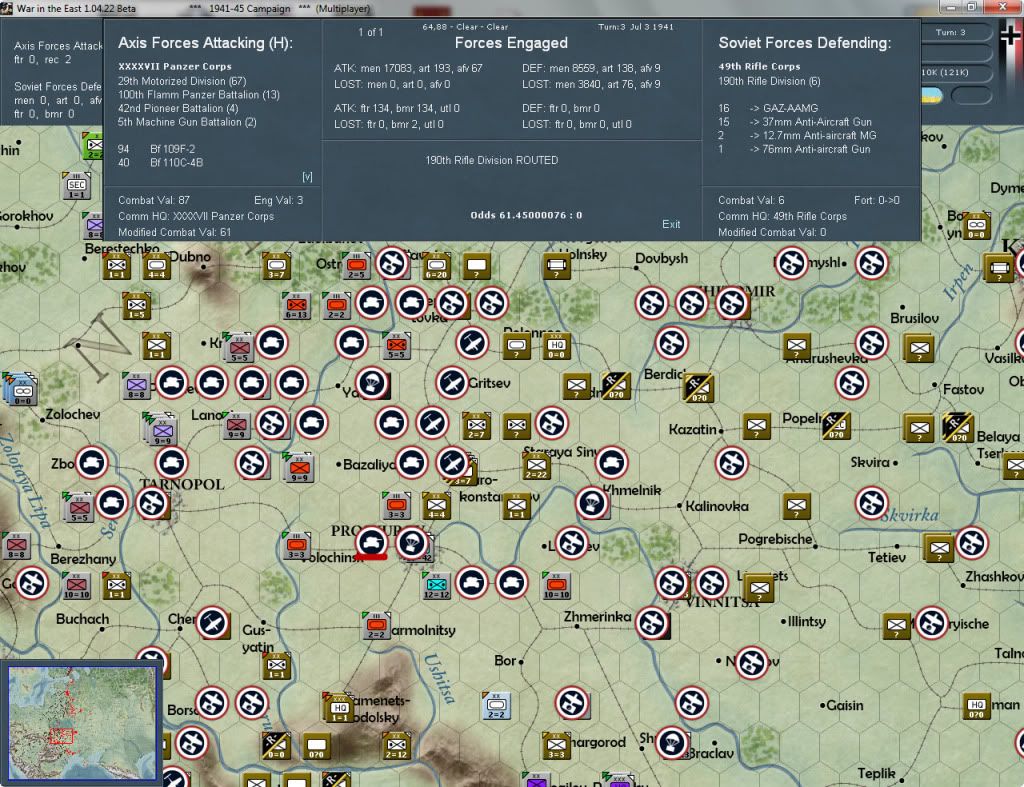Click the XXXXVII Panzer Corps heading
The image size is (1024, 787).
point(175,67)
